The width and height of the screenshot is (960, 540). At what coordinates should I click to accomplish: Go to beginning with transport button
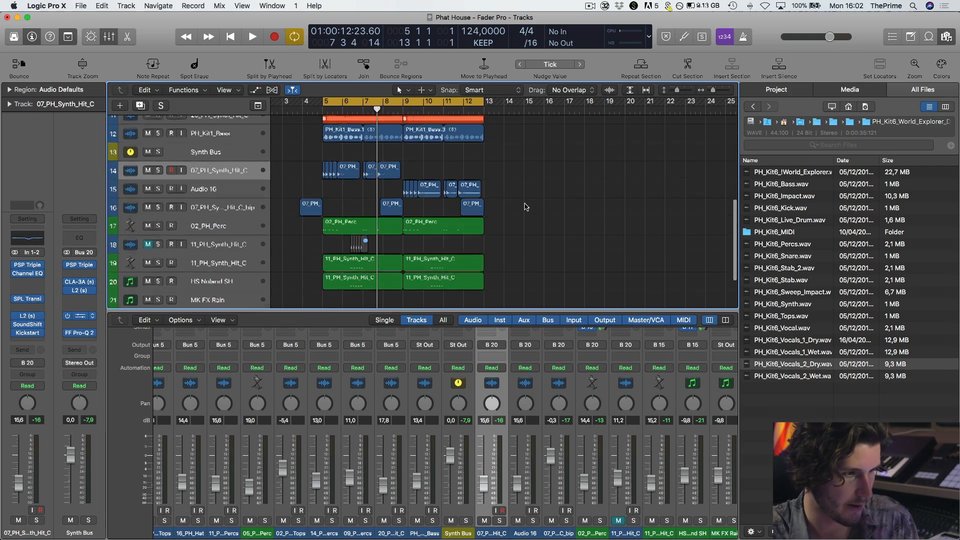(230, 37)
